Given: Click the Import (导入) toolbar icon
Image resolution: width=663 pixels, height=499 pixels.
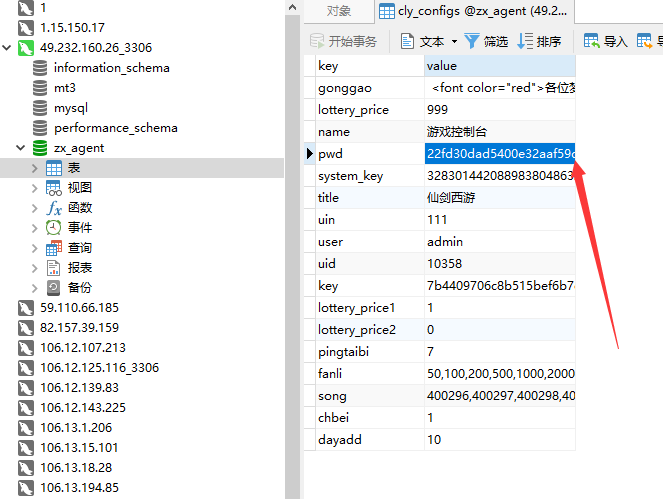Looking at the screenshot, I should coord(592,42).
